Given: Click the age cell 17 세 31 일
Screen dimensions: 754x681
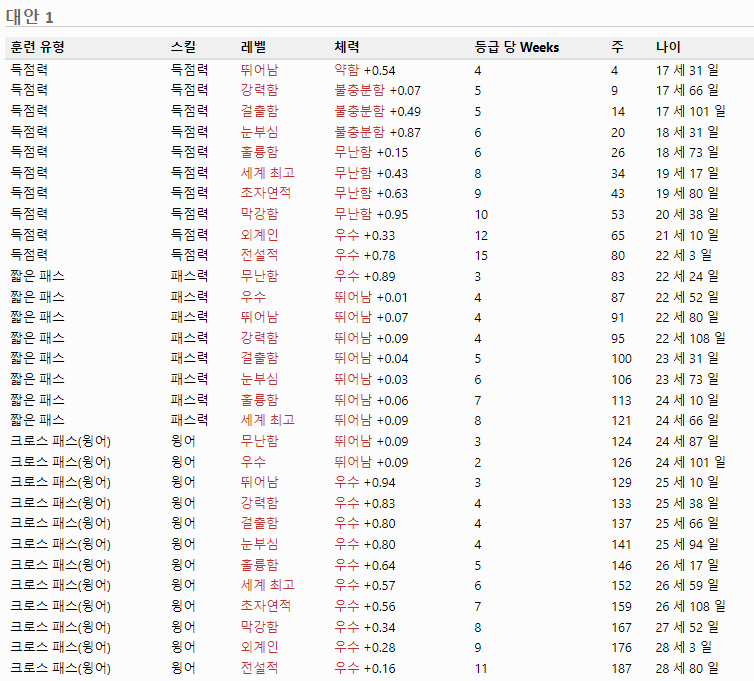Looking at the screenshot, I should point(687,70).
